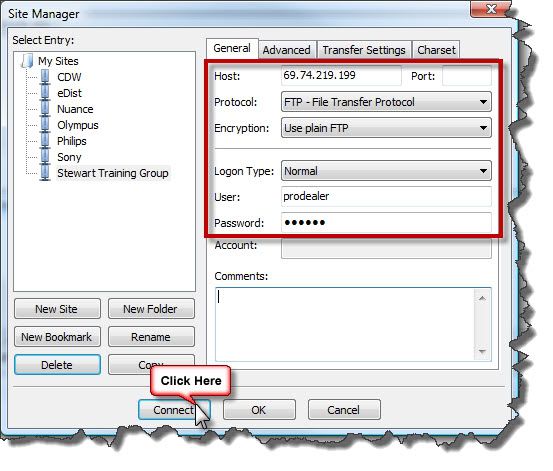Select the Nuance site icon
Screen dimensions: 553x471
(45, 109)
